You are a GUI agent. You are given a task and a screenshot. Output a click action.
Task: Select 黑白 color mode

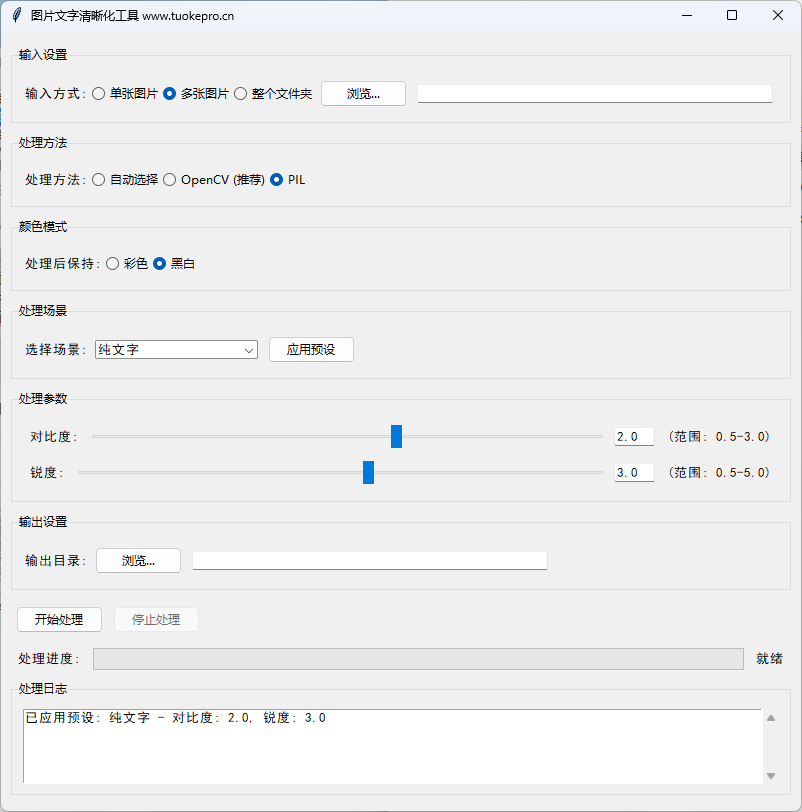coord(174,264)
